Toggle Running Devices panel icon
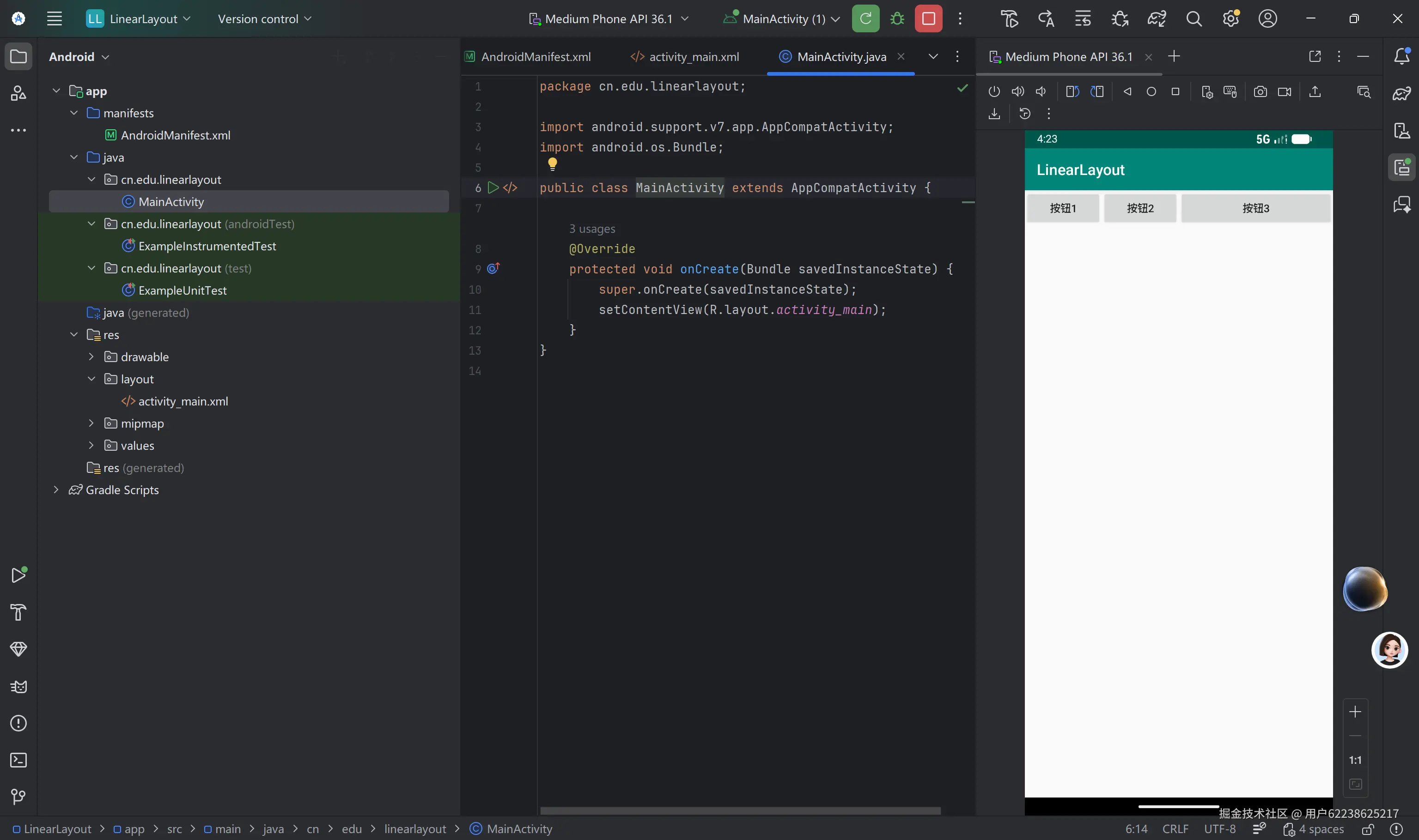Image resolution: width=1419 pixels, height=840 pixels. pos(1402,168)
